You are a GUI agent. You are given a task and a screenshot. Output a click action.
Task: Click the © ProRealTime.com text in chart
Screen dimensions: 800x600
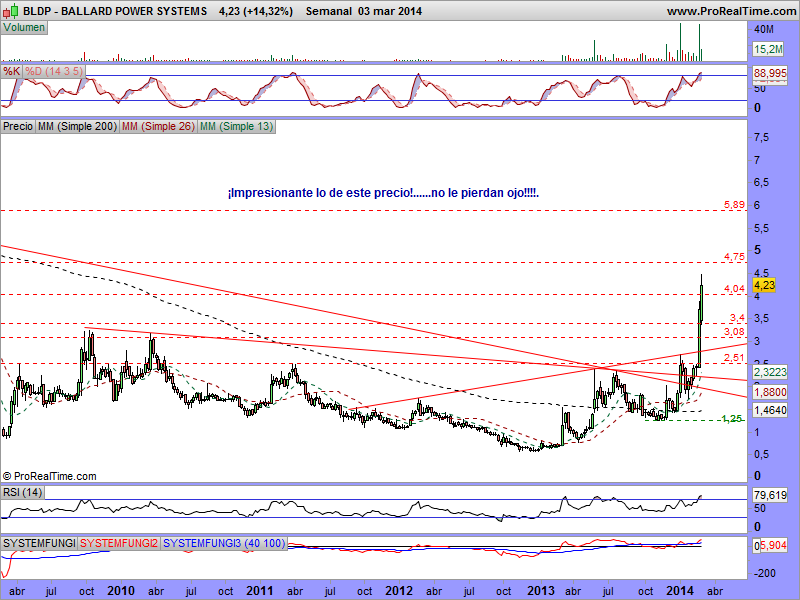coord(49,476)
